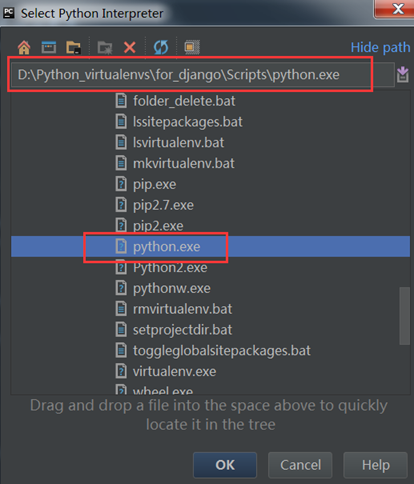Click file icon next to lsvirtualenv.bat
The width and height of the screenshot is (414, 484).
pos(121,142)
